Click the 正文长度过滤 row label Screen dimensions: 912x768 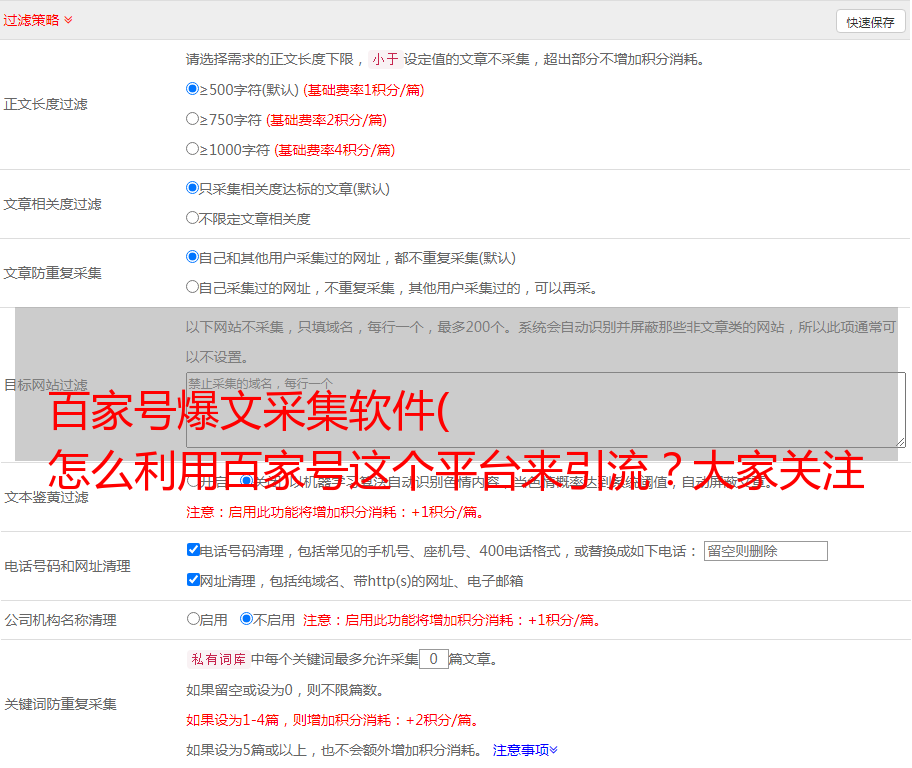(45, 104)
